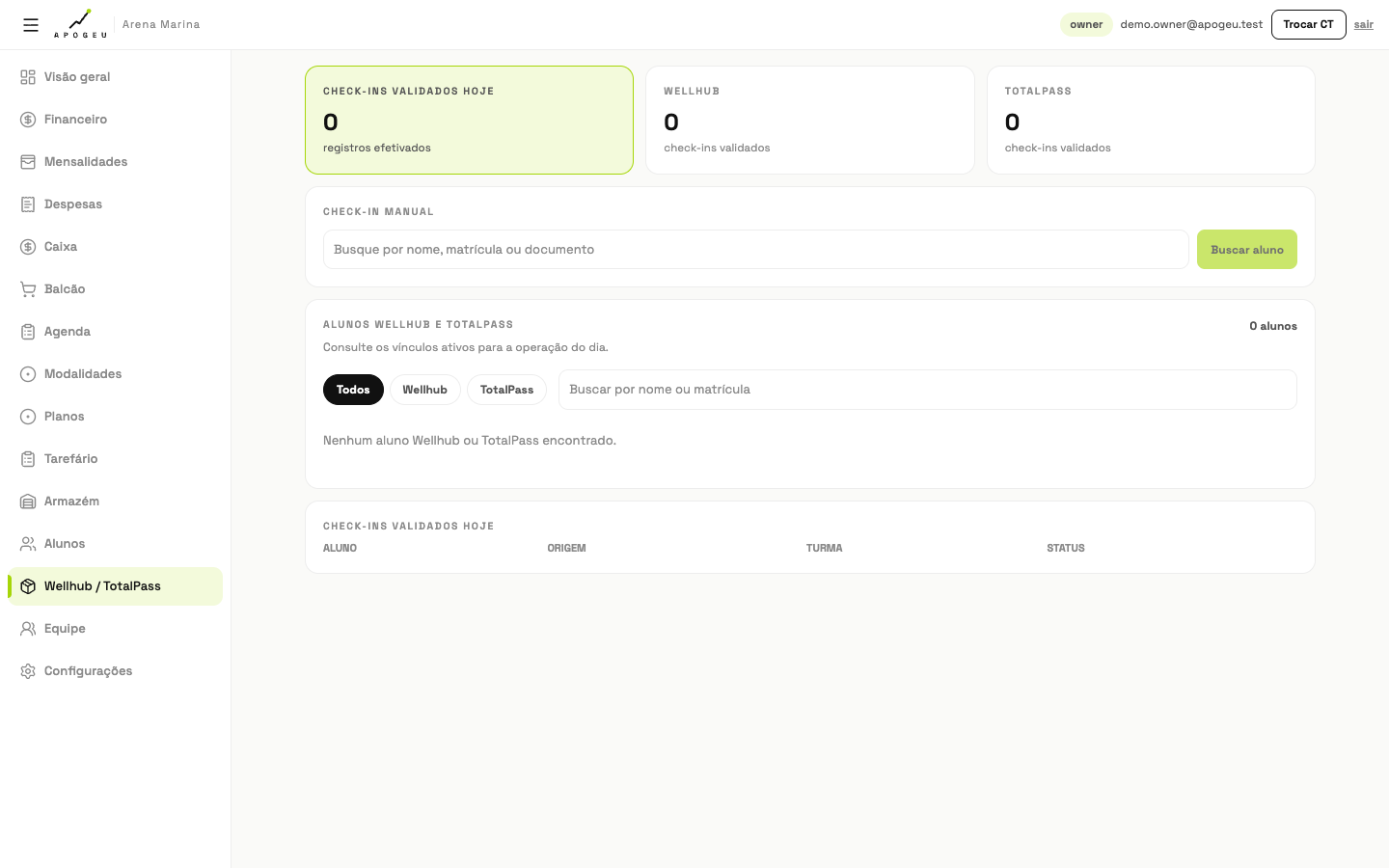Click the Balcão shopping cart icon
Viewport: 1389px width, 868px height.
[x=28, y=289]
